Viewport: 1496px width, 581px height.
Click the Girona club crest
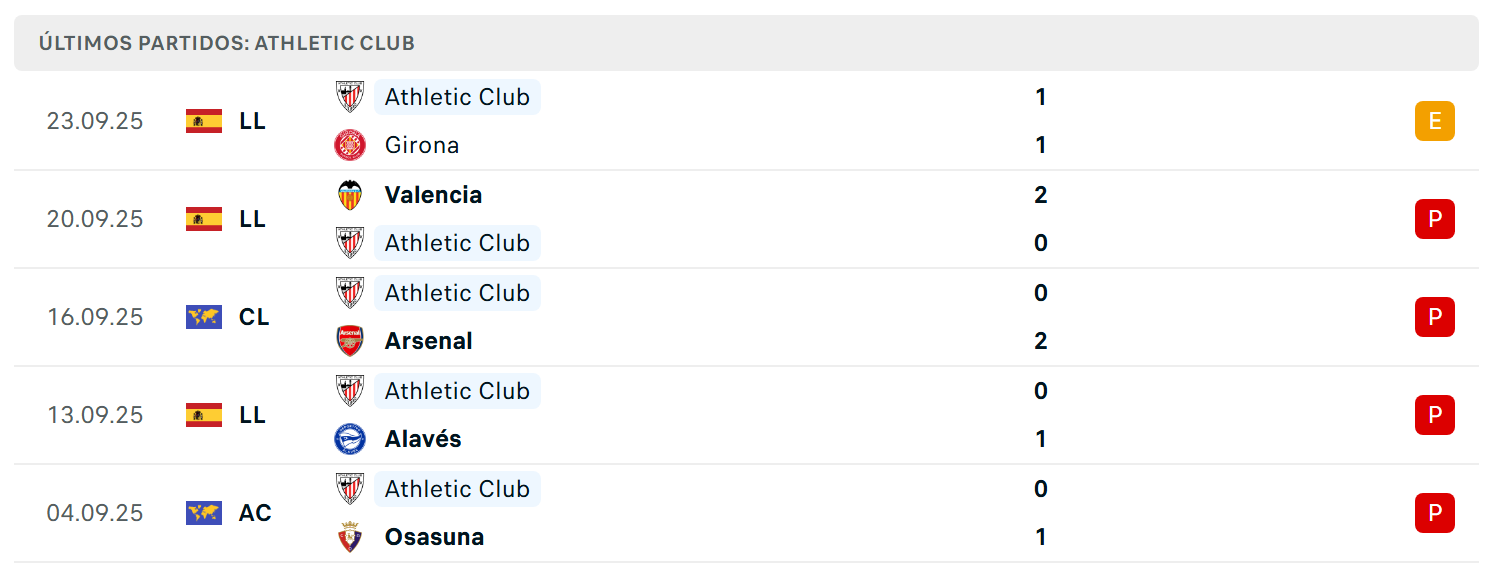tap(350, 145)
